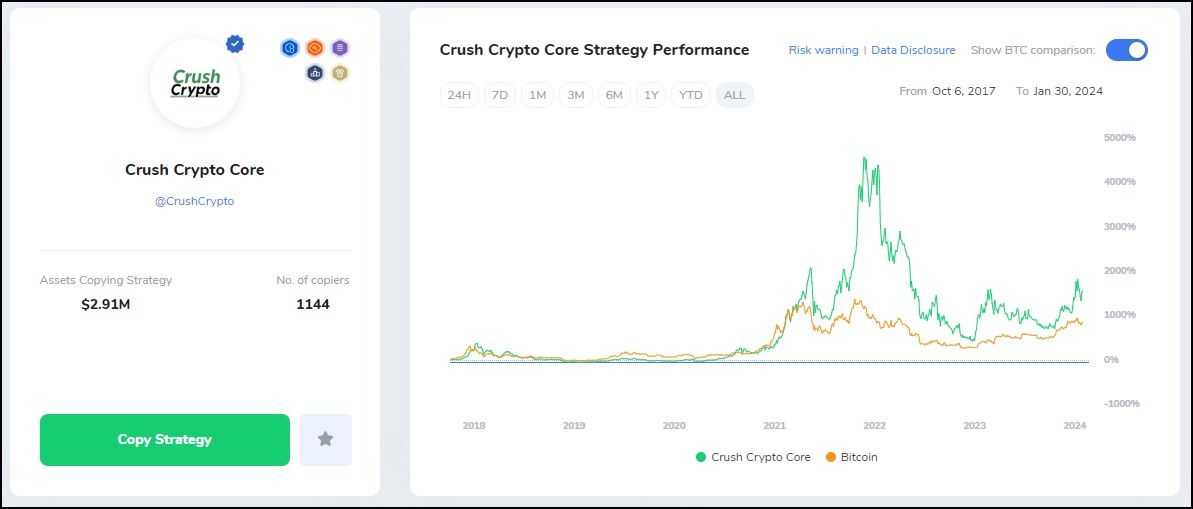1193x509 pixels.
Task: Disable the Show BTC comparison toggle
Action: click(1126, 50)
